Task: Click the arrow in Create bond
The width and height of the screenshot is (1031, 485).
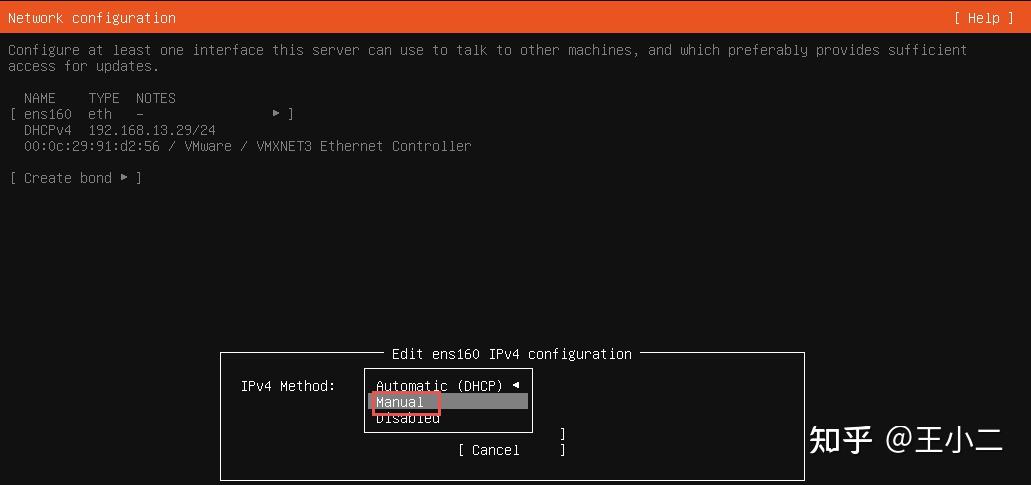Action: point(124,177)
